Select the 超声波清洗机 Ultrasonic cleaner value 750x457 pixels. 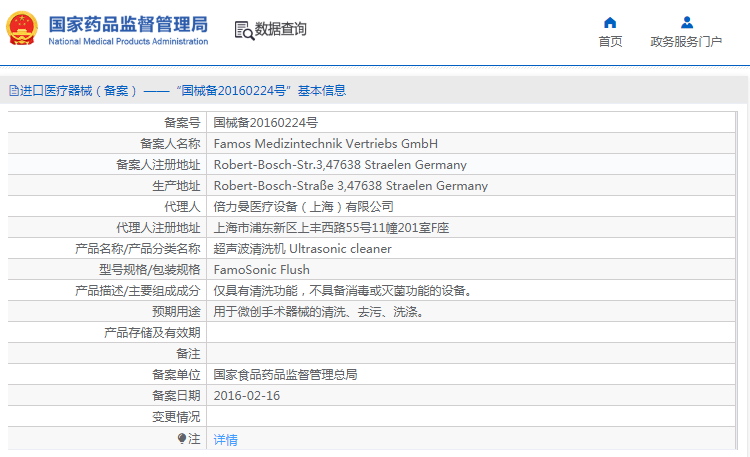[302, 249]
